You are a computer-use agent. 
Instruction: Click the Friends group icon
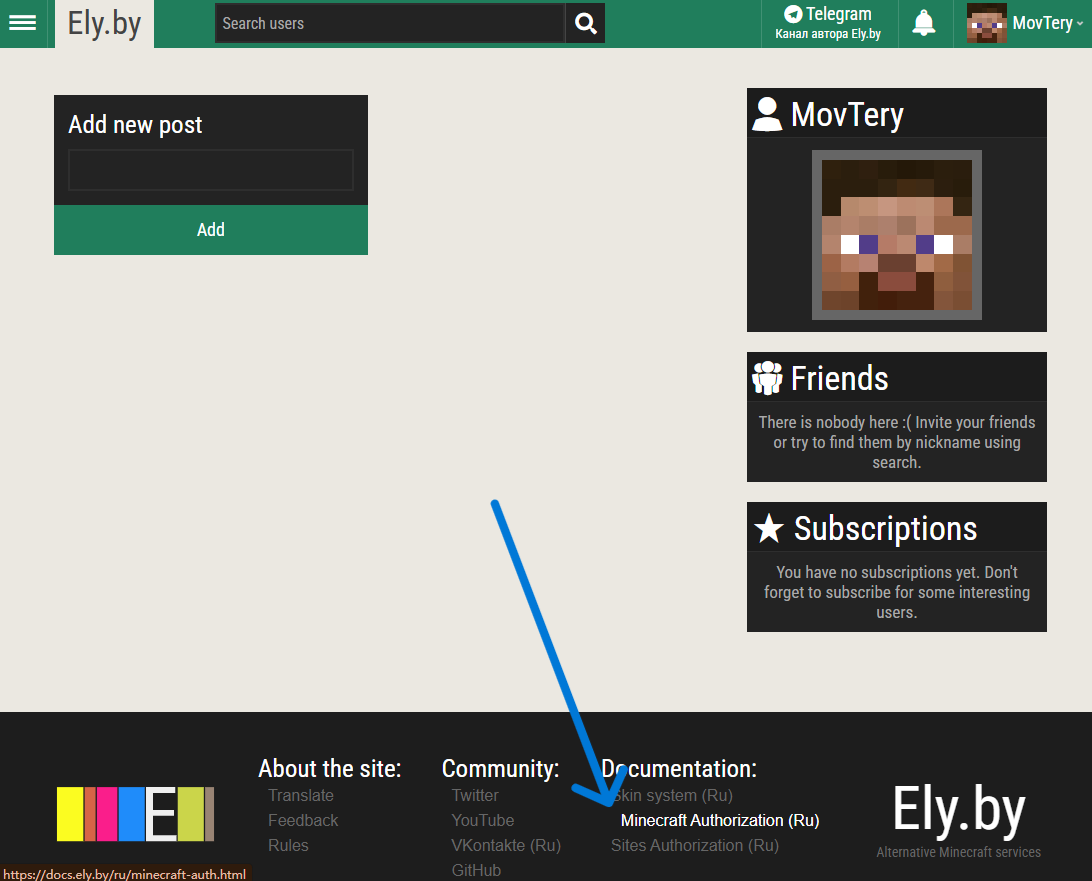pyautogui.click(x=767, y=378)
